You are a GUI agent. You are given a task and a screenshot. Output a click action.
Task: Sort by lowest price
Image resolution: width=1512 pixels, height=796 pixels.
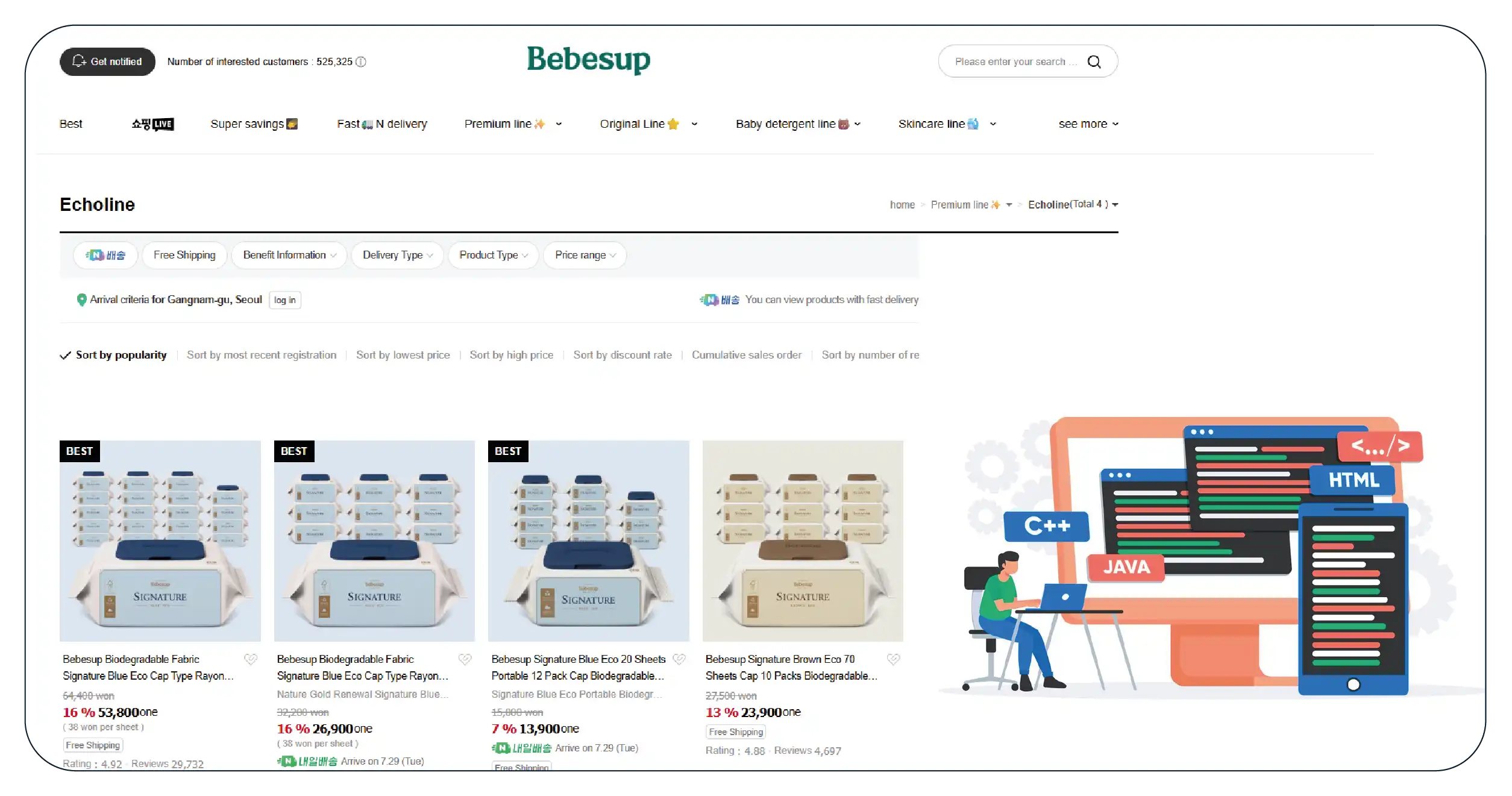tap(403, 355)
